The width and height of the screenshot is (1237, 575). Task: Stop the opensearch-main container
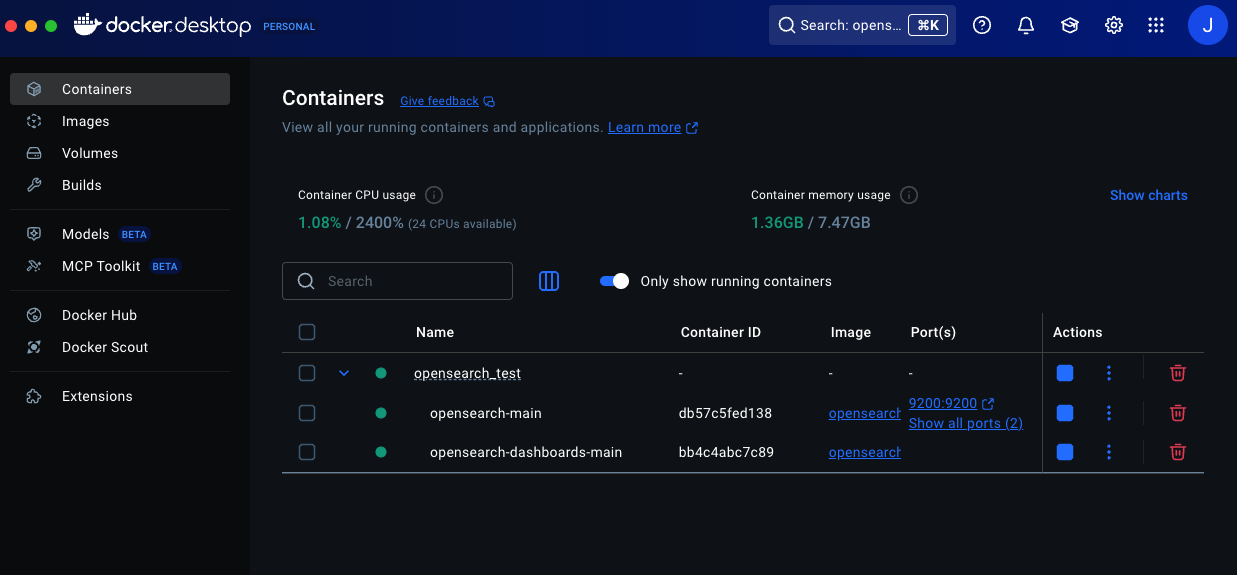point(1065,413)
